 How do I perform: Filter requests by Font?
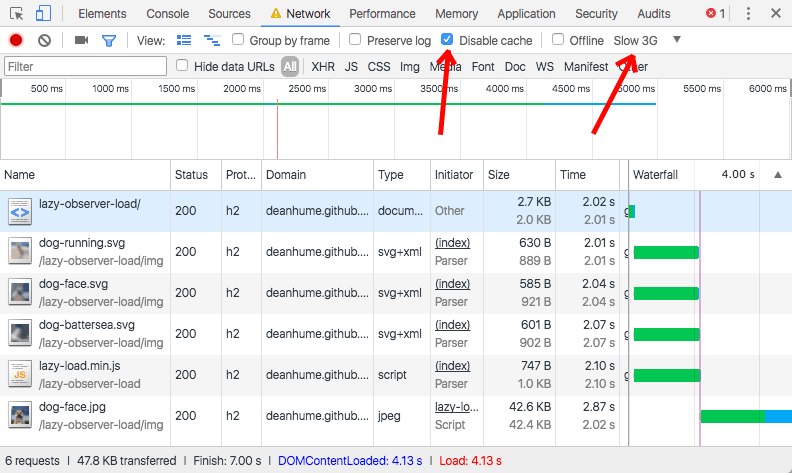click(483, 67)
